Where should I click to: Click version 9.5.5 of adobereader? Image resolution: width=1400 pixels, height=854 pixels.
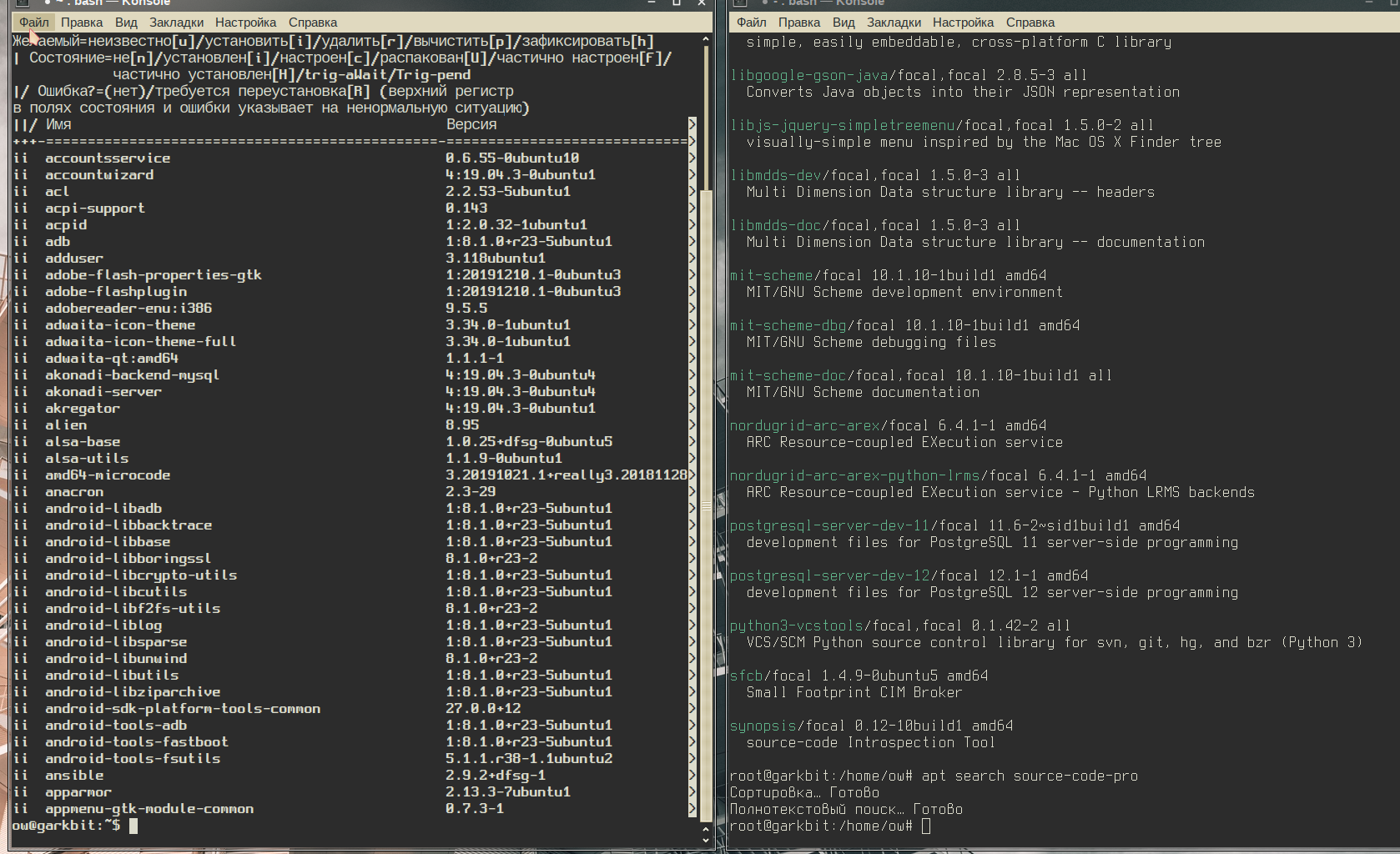(x=466, y=308)
